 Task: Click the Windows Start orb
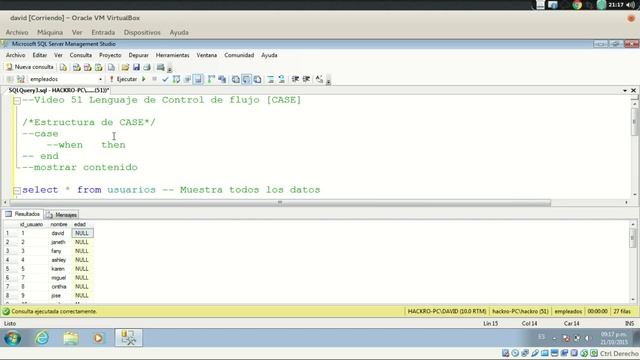(x=13, y=338)
